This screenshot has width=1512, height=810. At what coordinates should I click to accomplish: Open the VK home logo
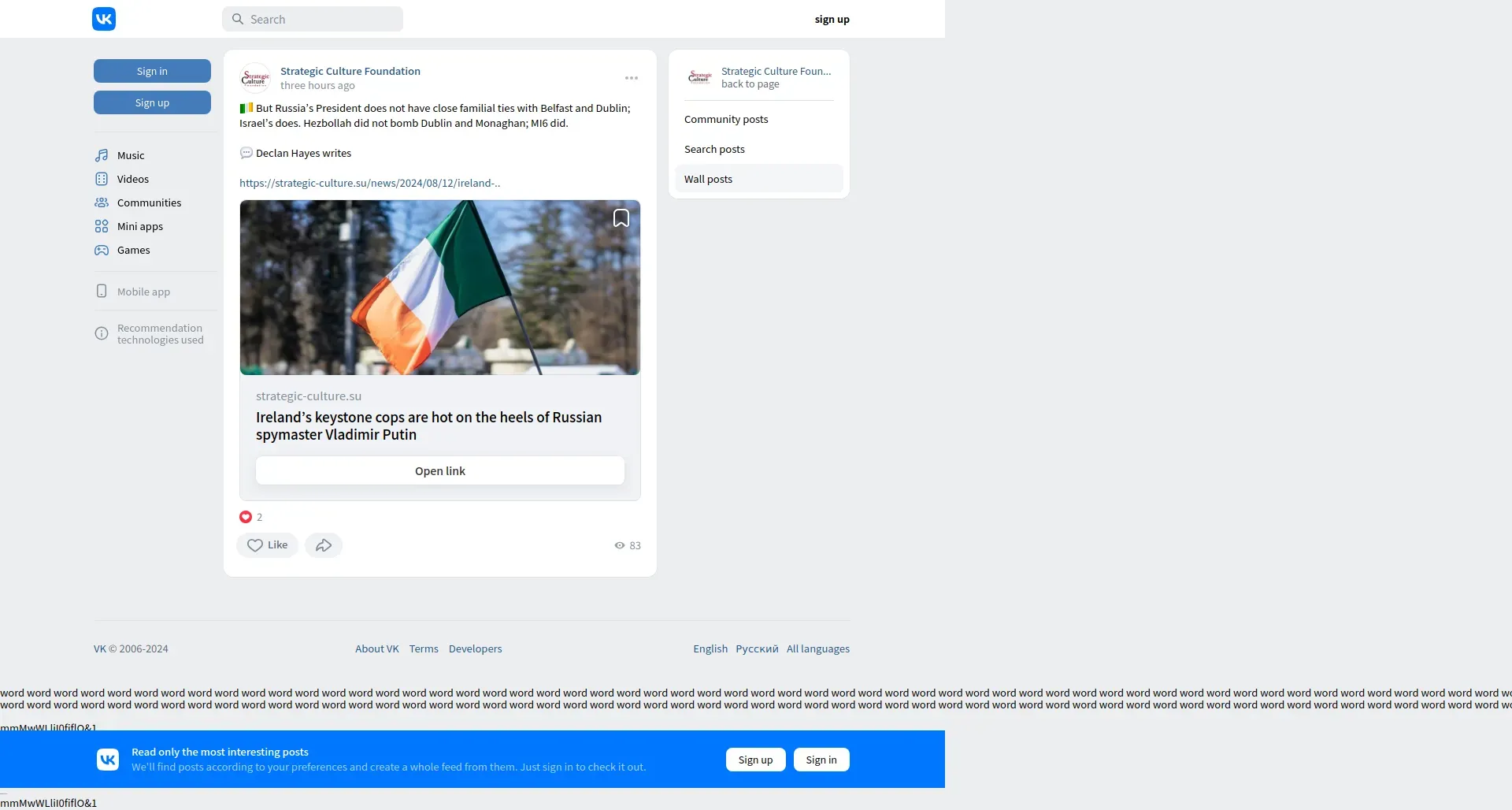104,19
